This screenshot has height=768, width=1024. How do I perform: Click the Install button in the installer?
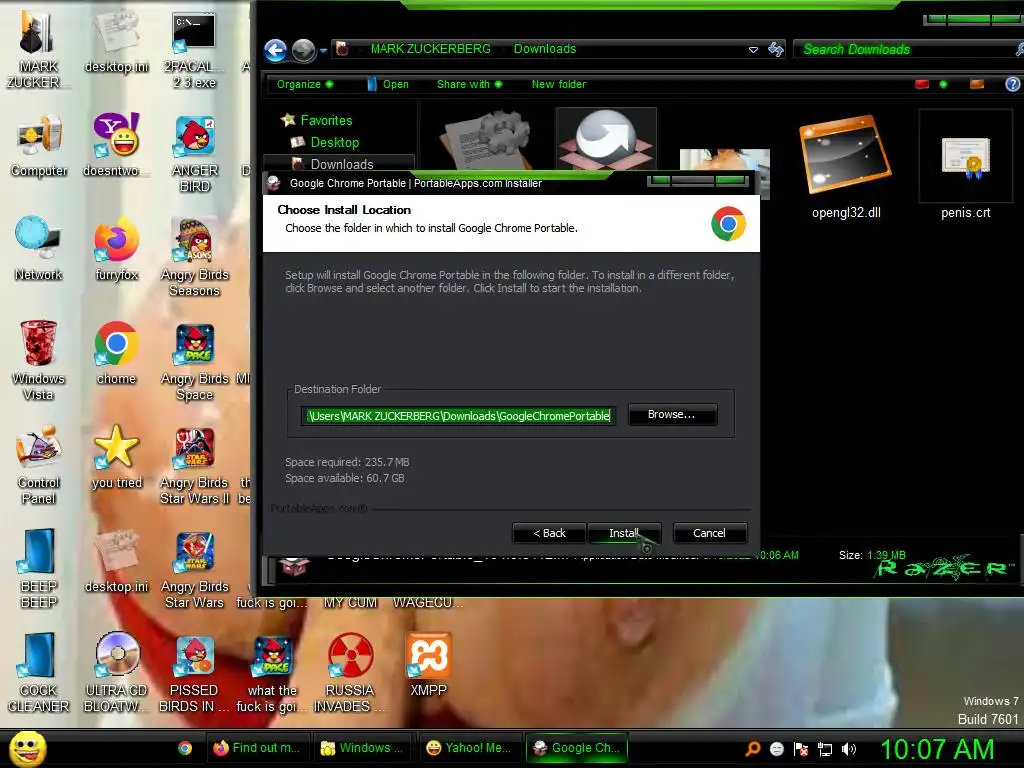[624, 533]
